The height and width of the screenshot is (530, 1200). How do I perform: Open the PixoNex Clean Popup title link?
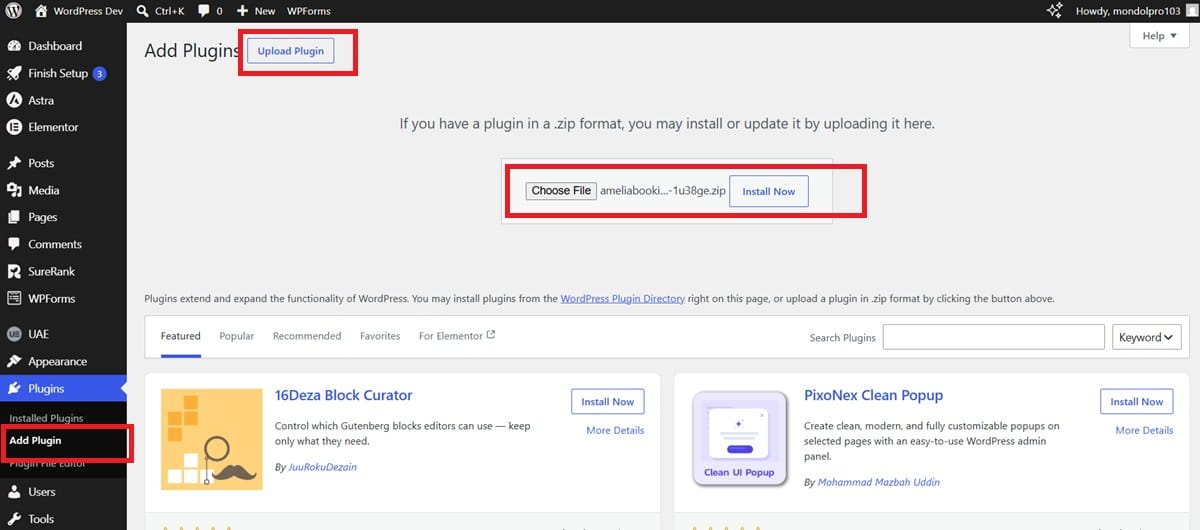874,395
